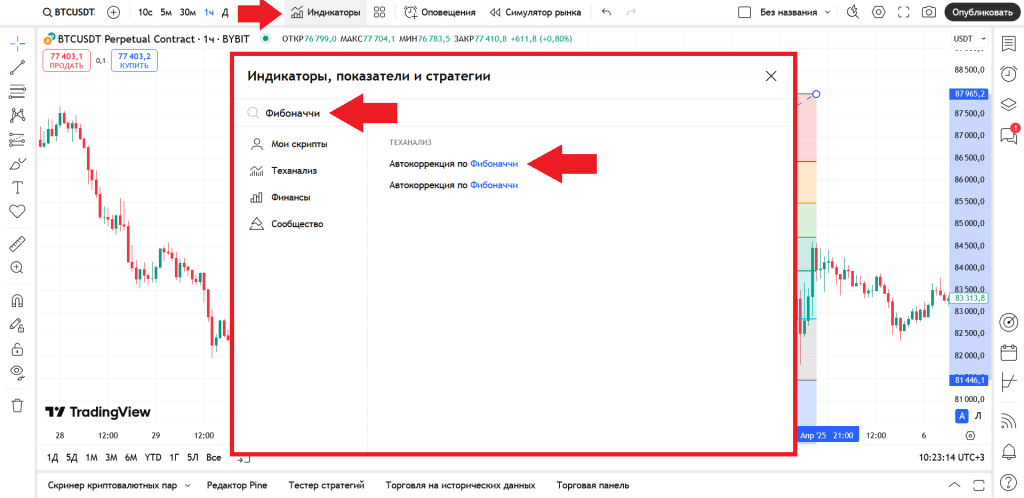The image size is (1024, 498).
Task: Collapse the bottom panel chevron
Action: pos(954,485)
